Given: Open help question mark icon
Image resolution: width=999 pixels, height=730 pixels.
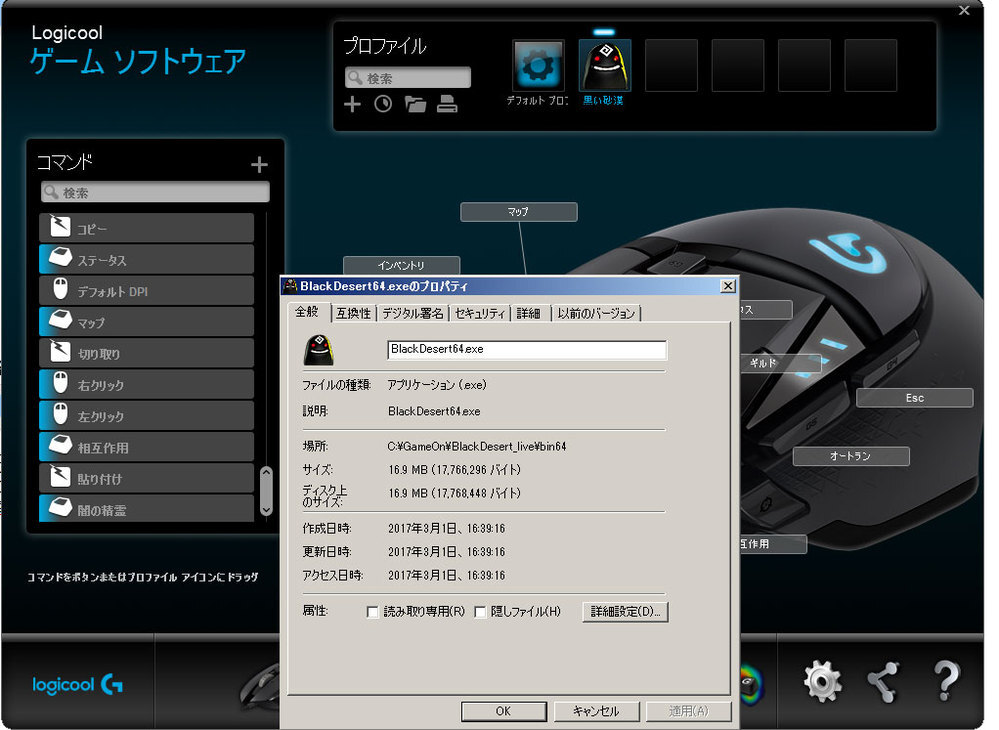Looking at the screenshot, I should [946, 680].
